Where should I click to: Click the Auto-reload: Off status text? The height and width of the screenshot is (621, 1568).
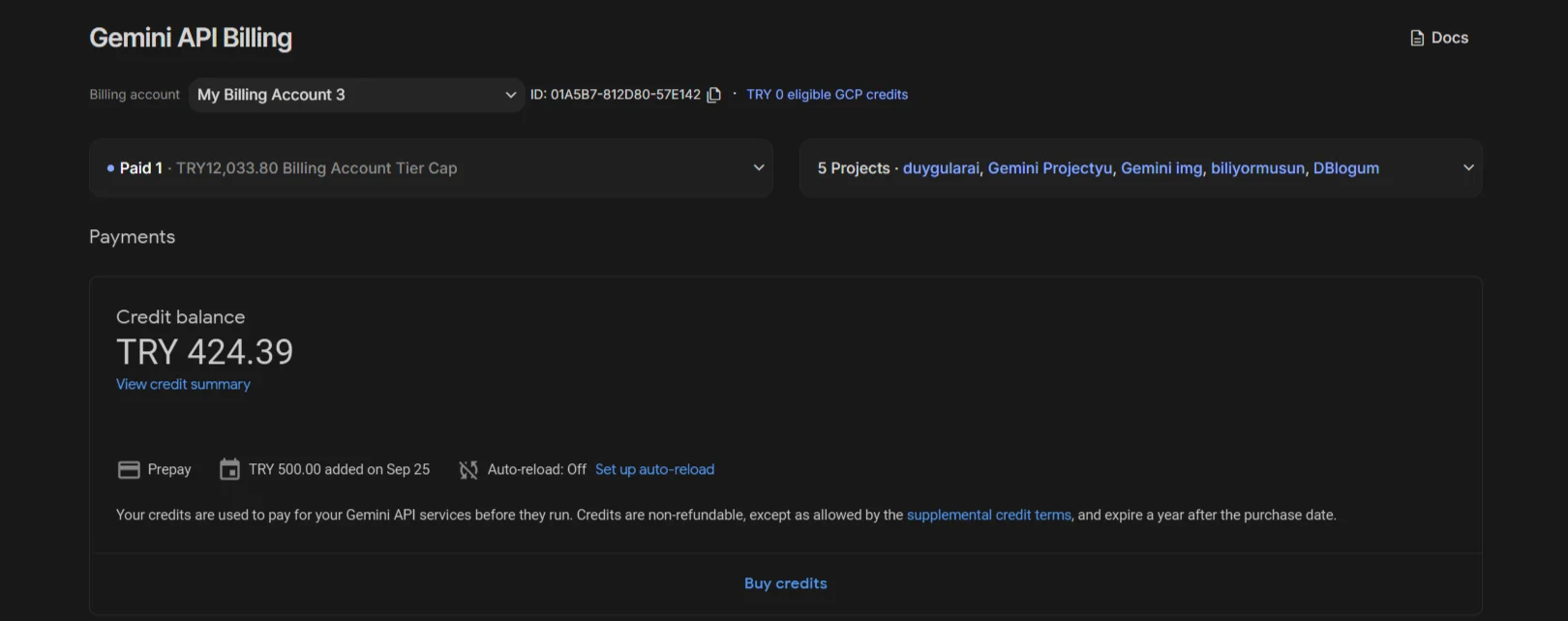tap(536, 469)
